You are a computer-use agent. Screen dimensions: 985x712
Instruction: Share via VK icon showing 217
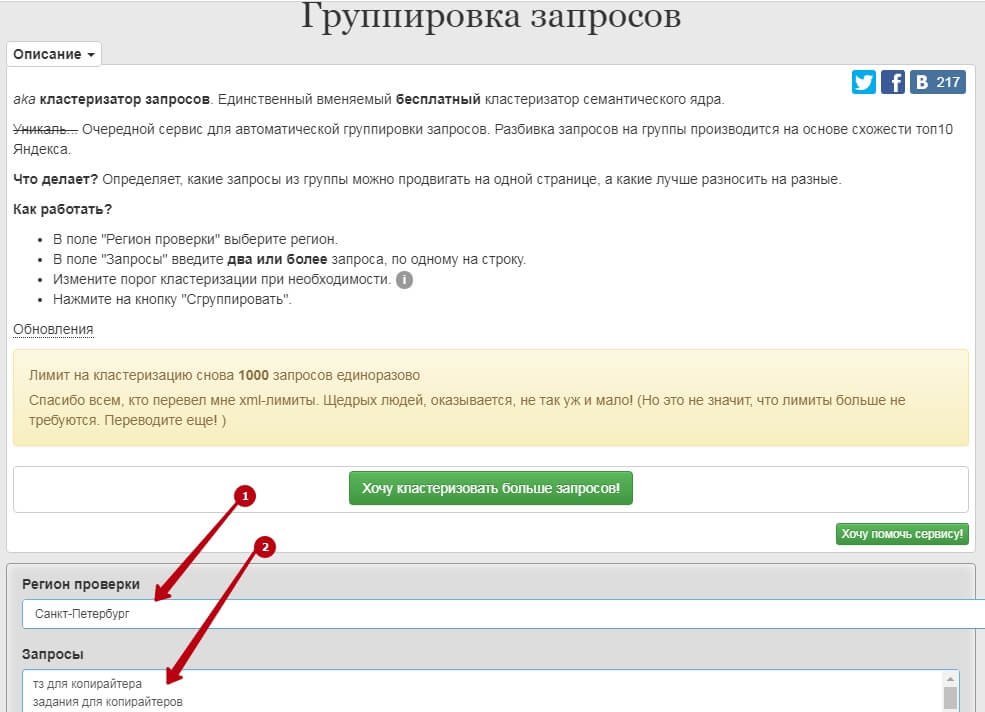pos(937,82)
